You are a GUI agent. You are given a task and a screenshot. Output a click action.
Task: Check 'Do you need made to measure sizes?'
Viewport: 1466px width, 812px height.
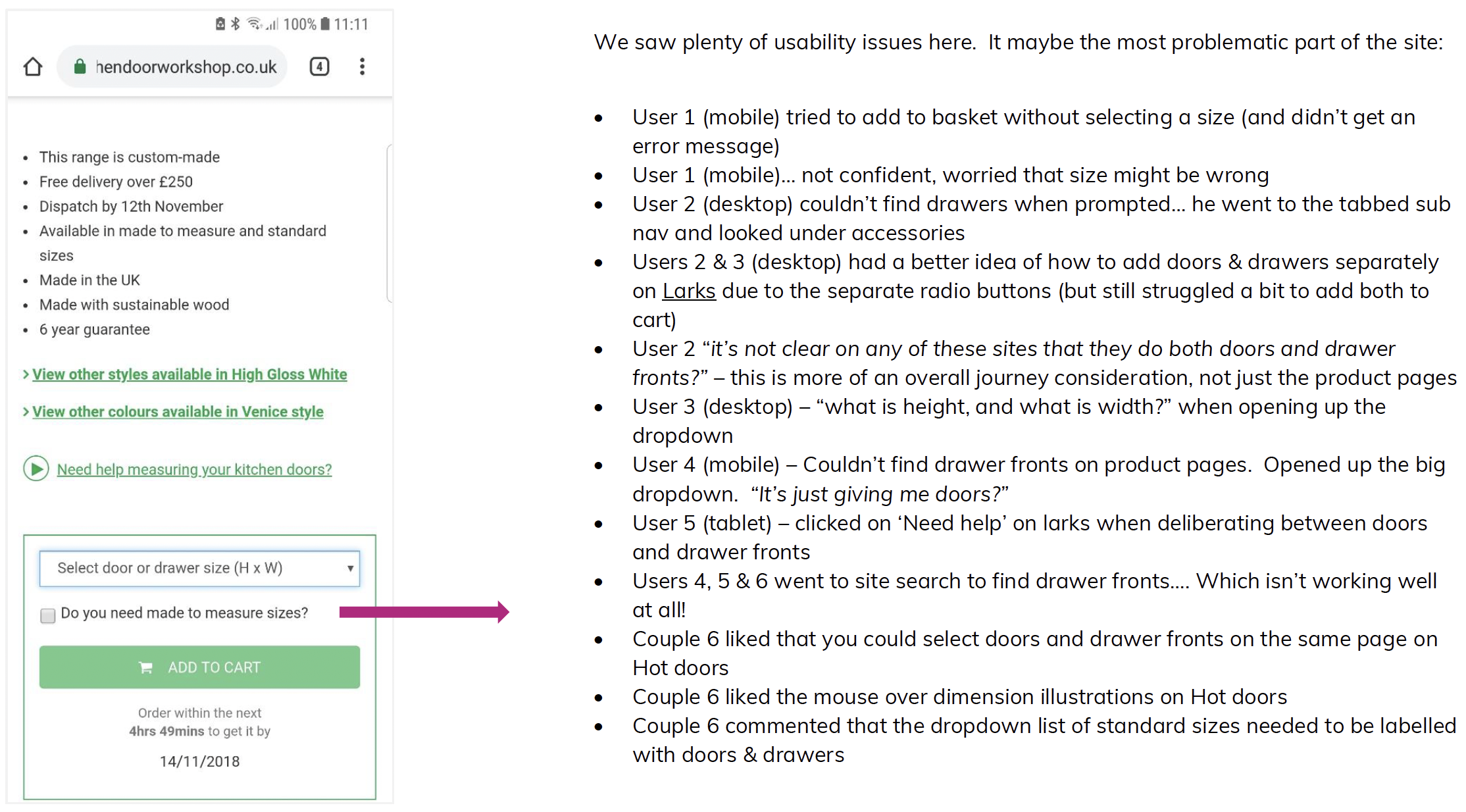pyautogui.click(x=48, y=615)
